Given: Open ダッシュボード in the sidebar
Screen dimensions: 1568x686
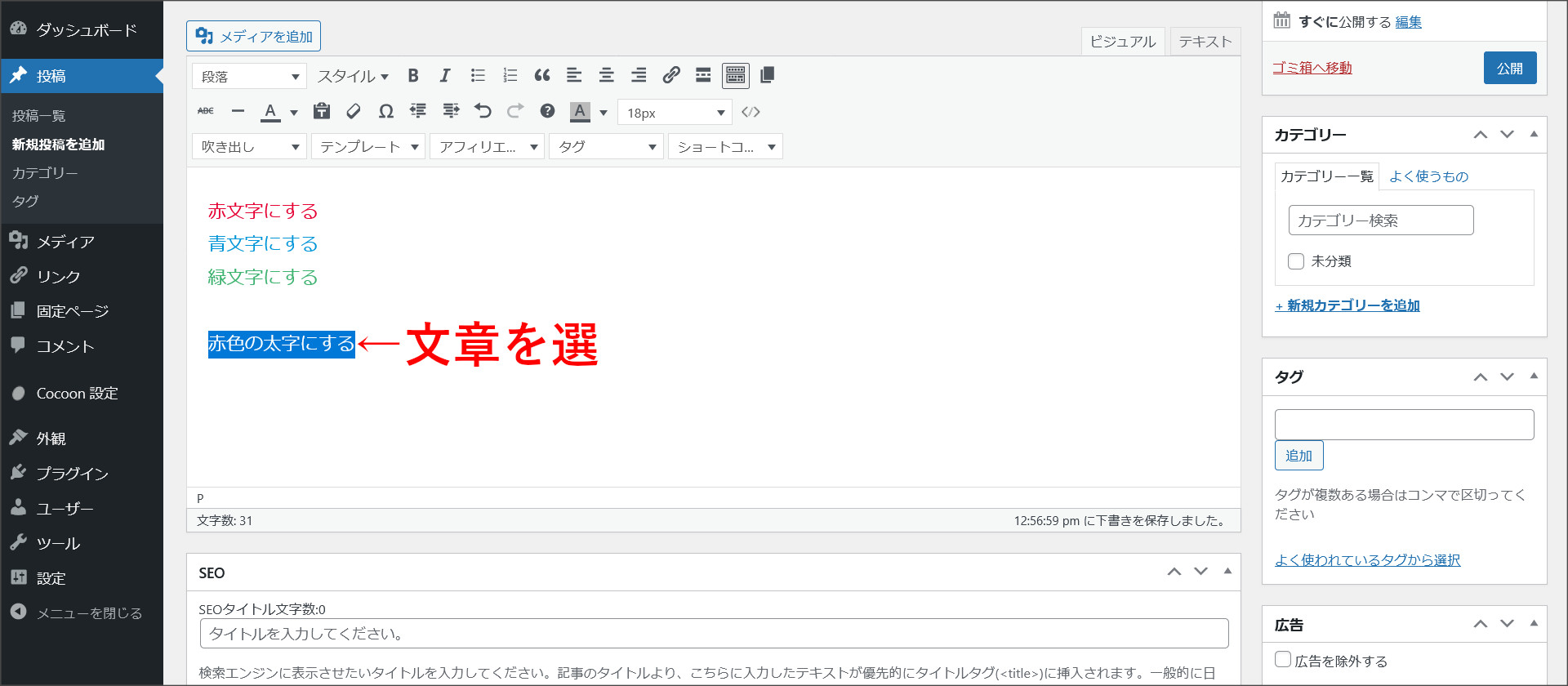Looking at the screenshot, I should [82, 30].
